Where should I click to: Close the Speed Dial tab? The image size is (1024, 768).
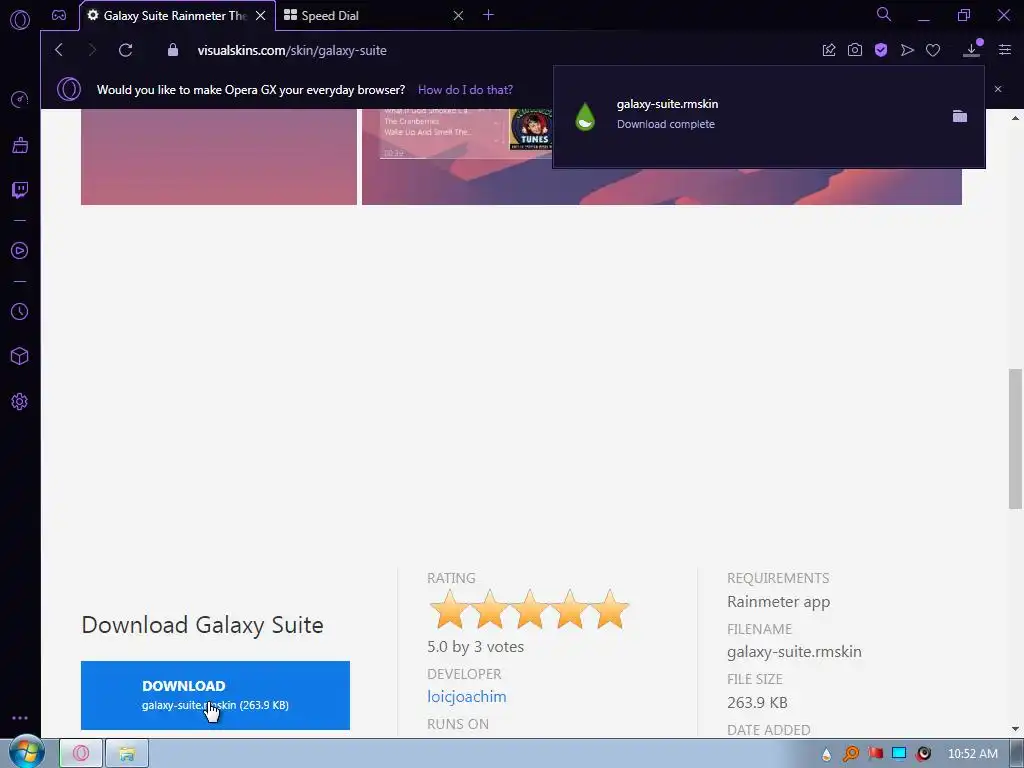458,16
